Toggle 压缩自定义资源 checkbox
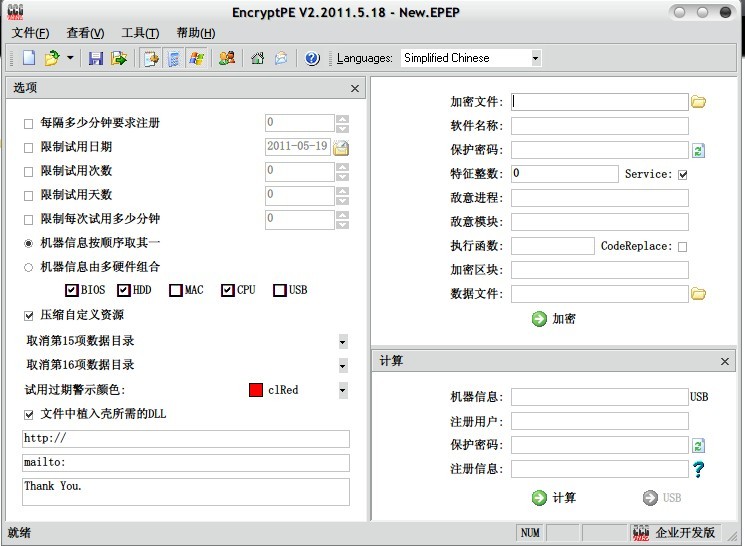 coord(29,316)
